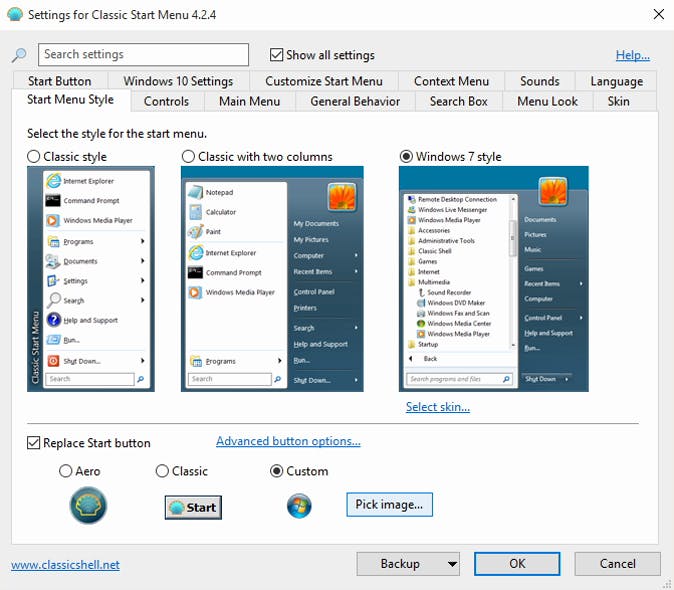Click the Cancel button
The image size is (674, 590).
pyautogui.click(x=617, y=564)
